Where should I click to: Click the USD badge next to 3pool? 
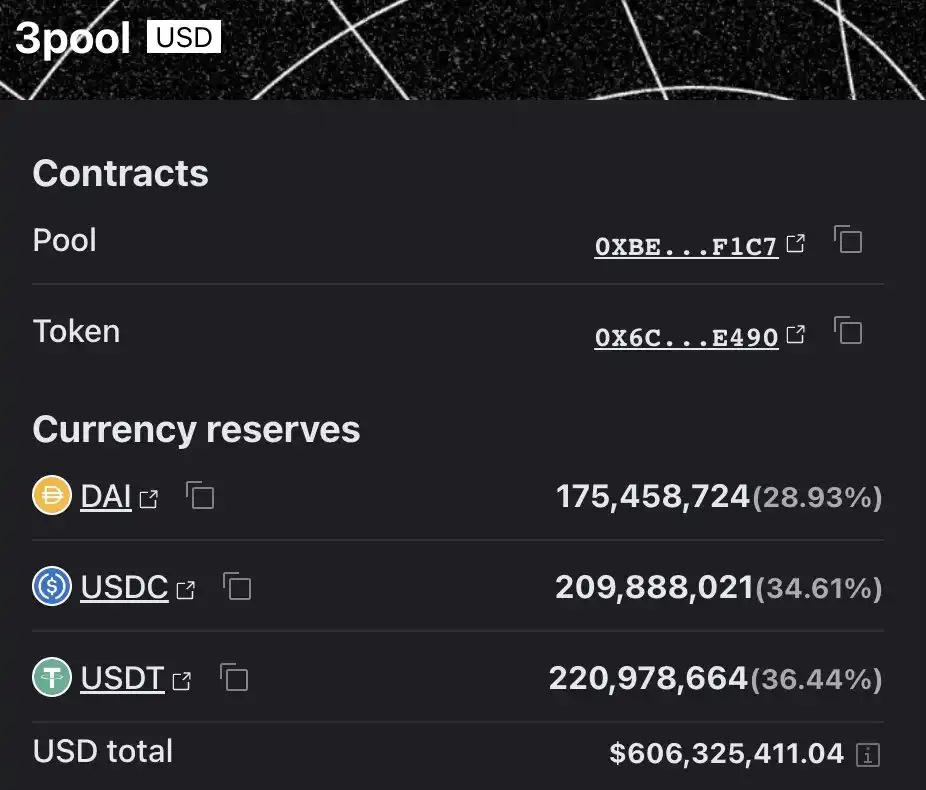click(x=184, y=38)
